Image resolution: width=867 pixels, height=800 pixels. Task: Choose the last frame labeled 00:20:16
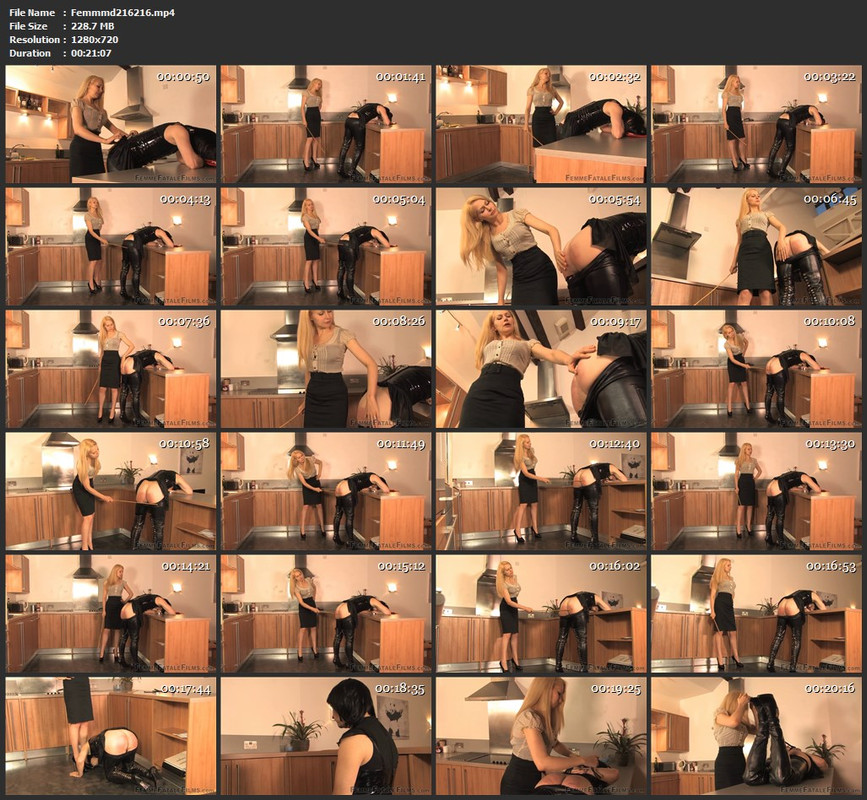(x=756, y=736)
